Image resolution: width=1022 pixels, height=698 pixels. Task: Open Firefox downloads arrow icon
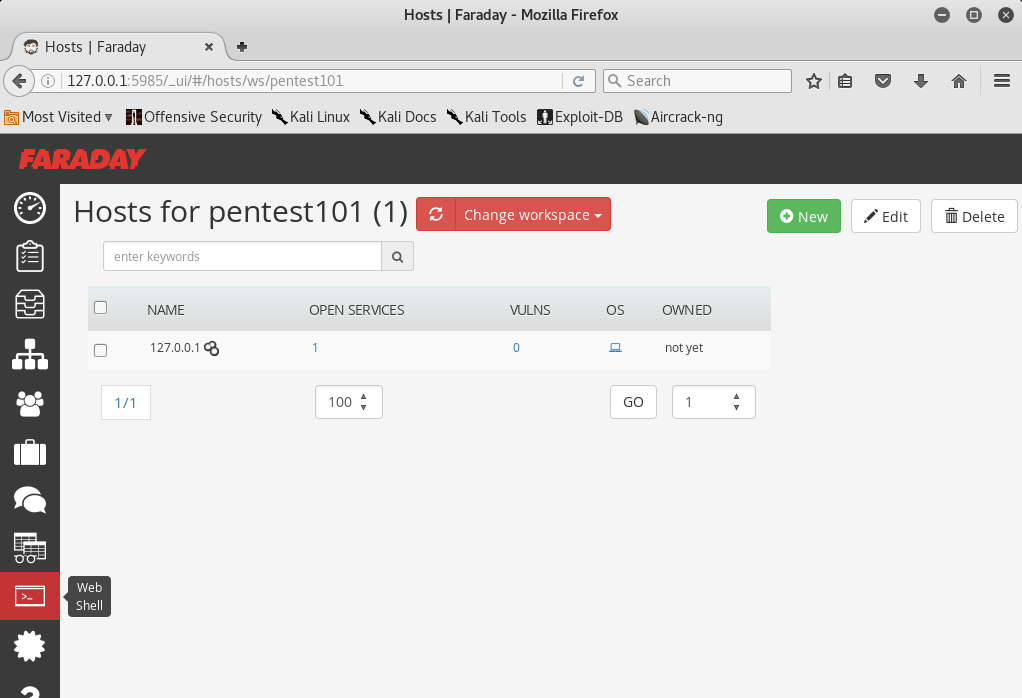(921, 81)
